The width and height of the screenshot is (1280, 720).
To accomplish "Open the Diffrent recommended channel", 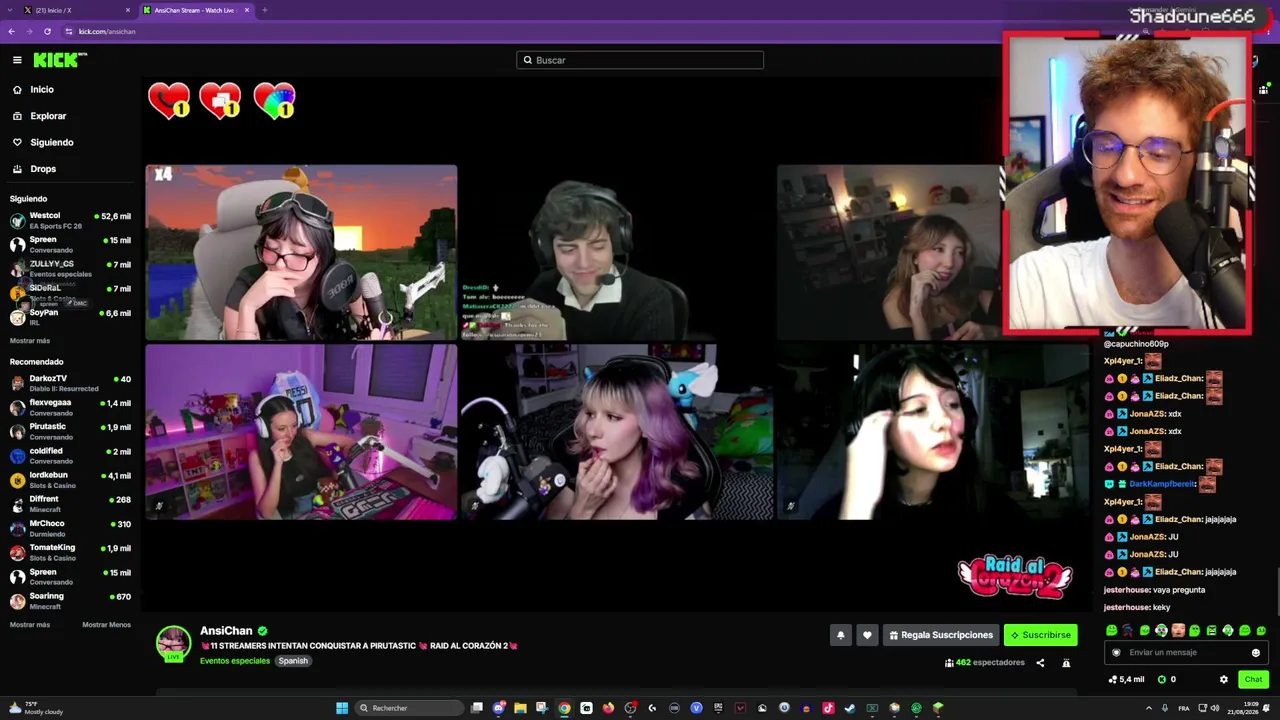I will click(70, 504).
